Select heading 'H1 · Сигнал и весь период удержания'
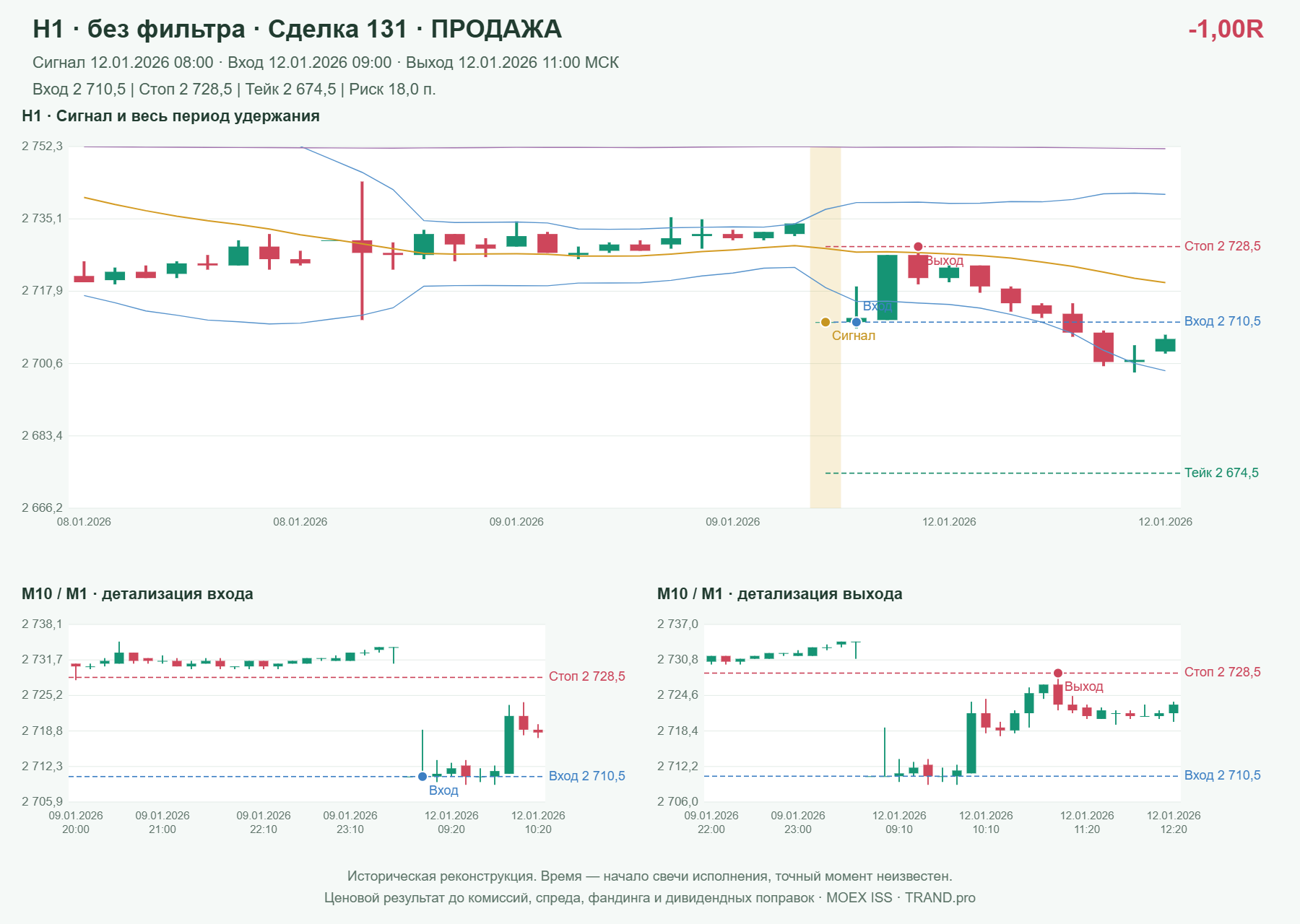1300x924 pixels. 170,116
